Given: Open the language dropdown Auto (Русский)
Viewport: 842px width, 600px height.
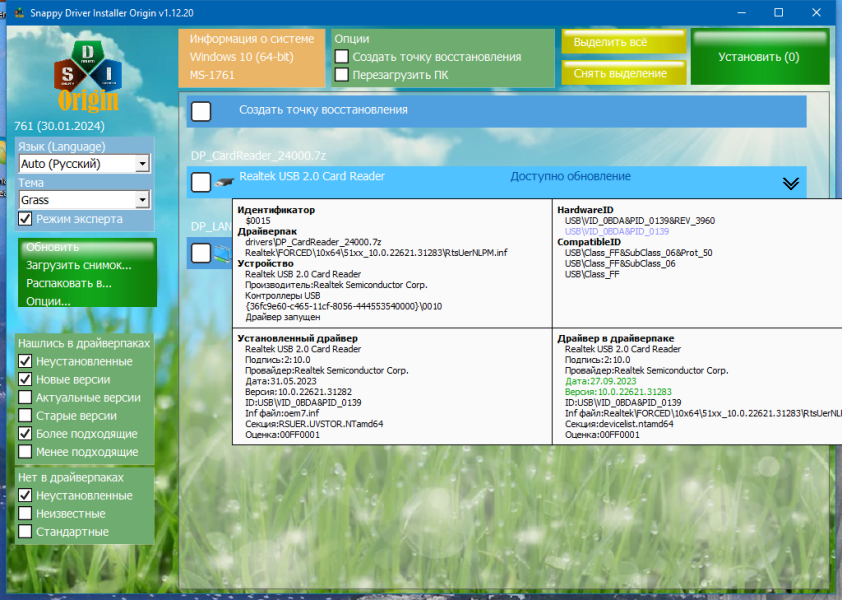Looking at the screenshot, I should (84, 163).
